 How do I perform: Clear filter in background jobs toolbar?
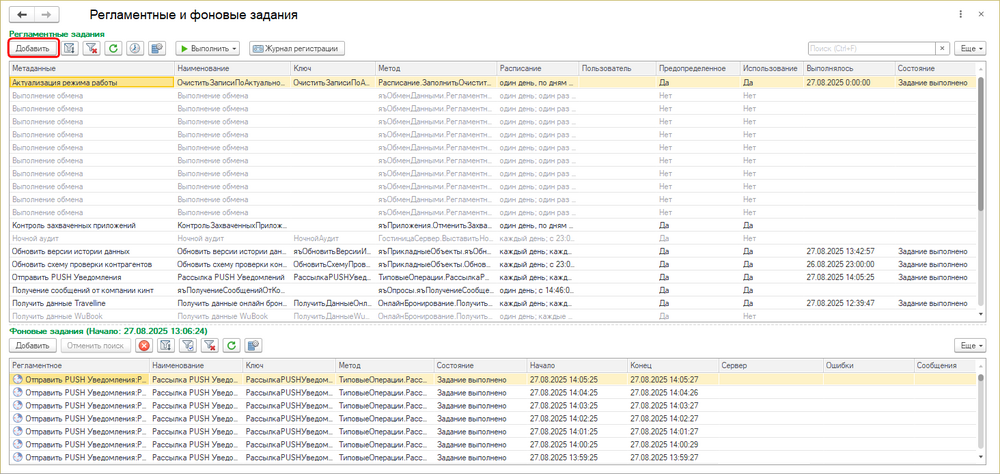point(209,345)
